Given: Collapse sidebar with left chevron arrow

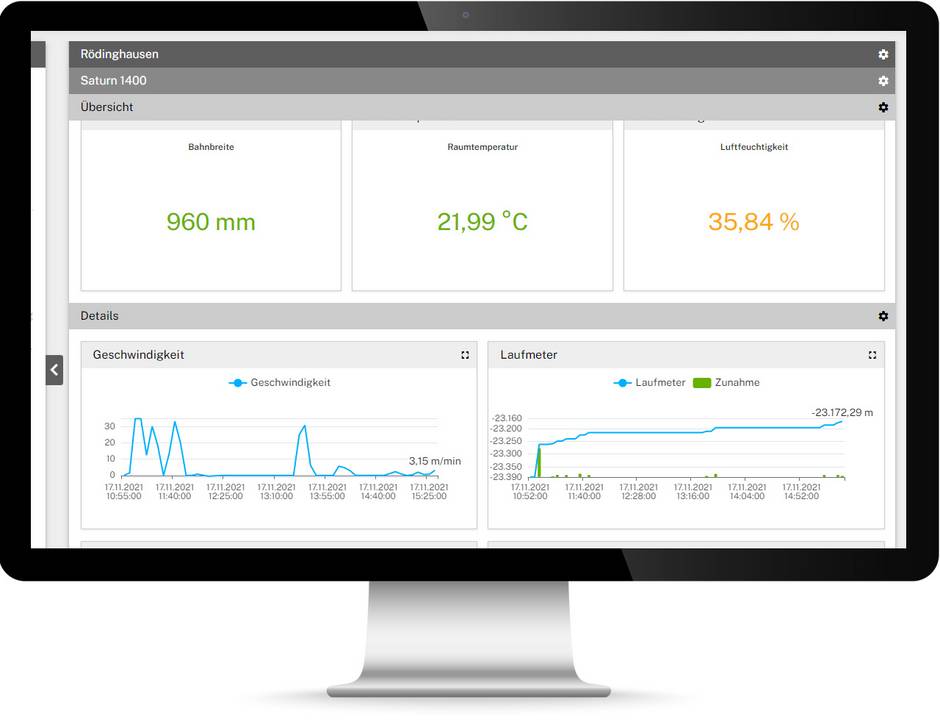Looking at the screenshot, I should click(x=54, y=370).
